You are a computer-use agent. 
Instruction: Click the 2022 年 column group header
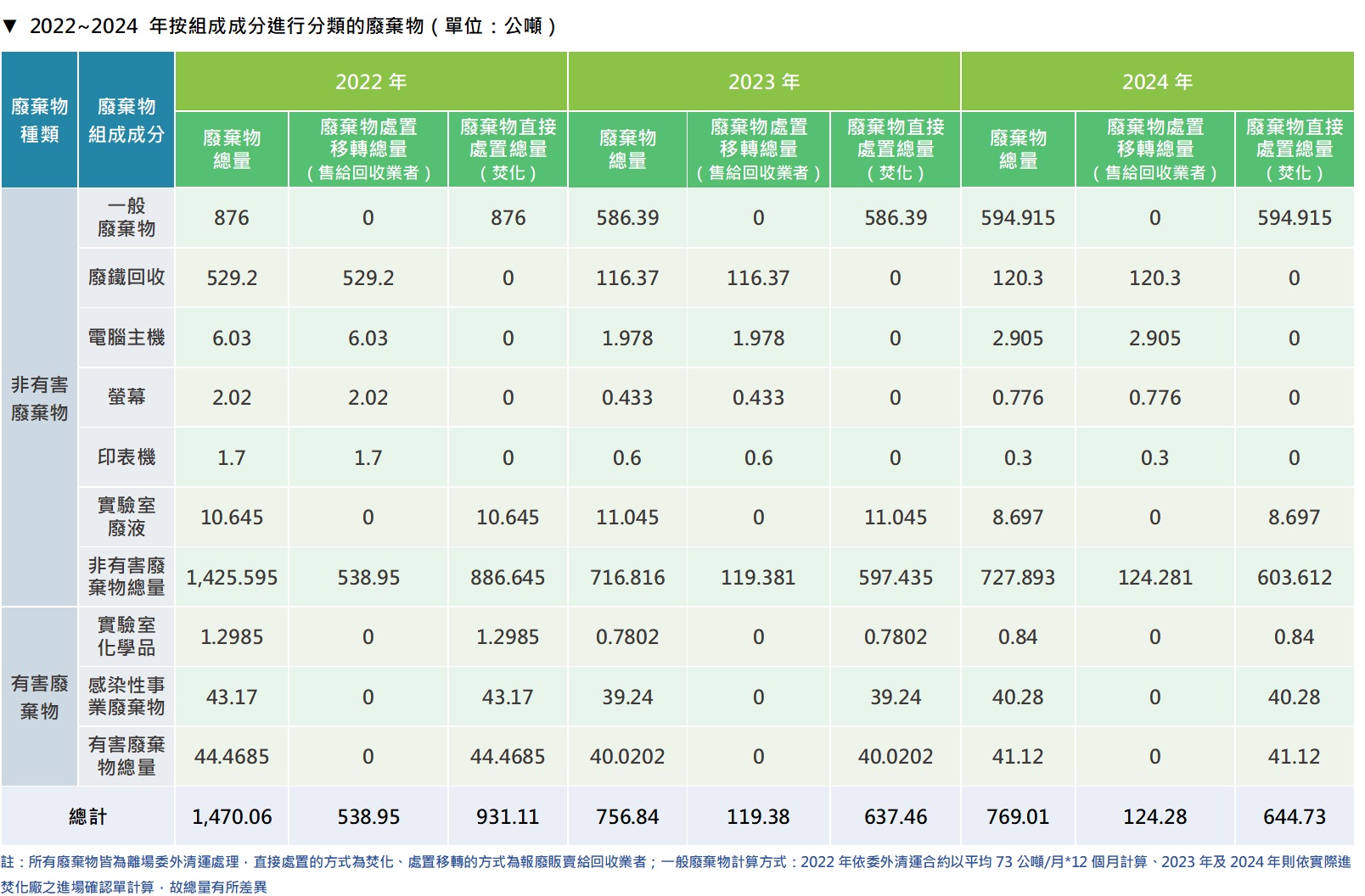click(371, 81)
